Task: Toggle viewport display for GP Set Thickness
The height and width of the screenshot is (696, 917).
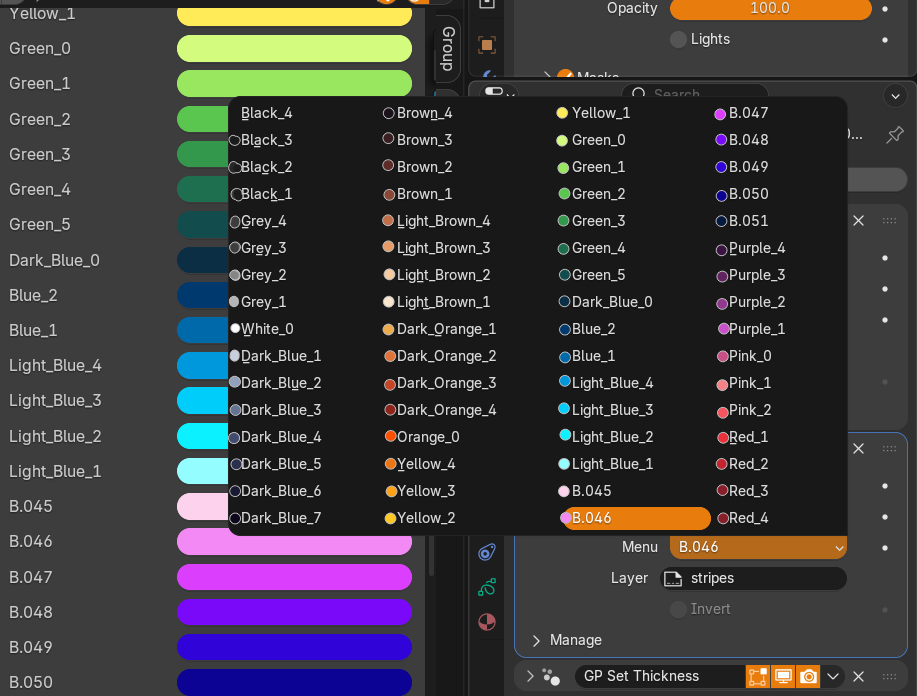Action: point(783,677)
